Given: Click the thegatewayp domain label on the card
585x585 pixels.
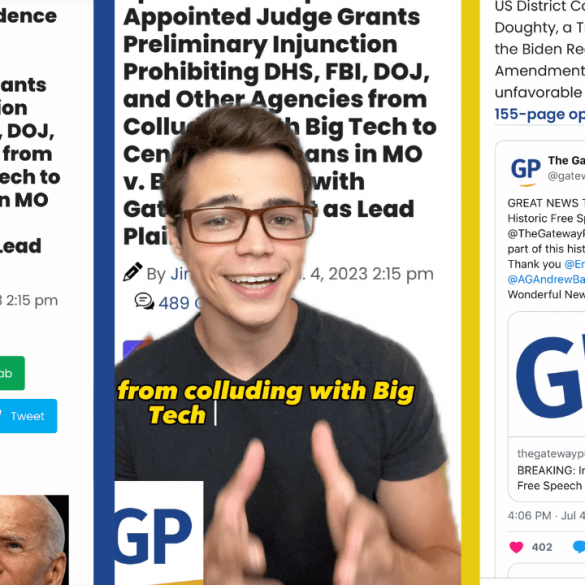Looking at the screenshot, I should tap(551, 453).
